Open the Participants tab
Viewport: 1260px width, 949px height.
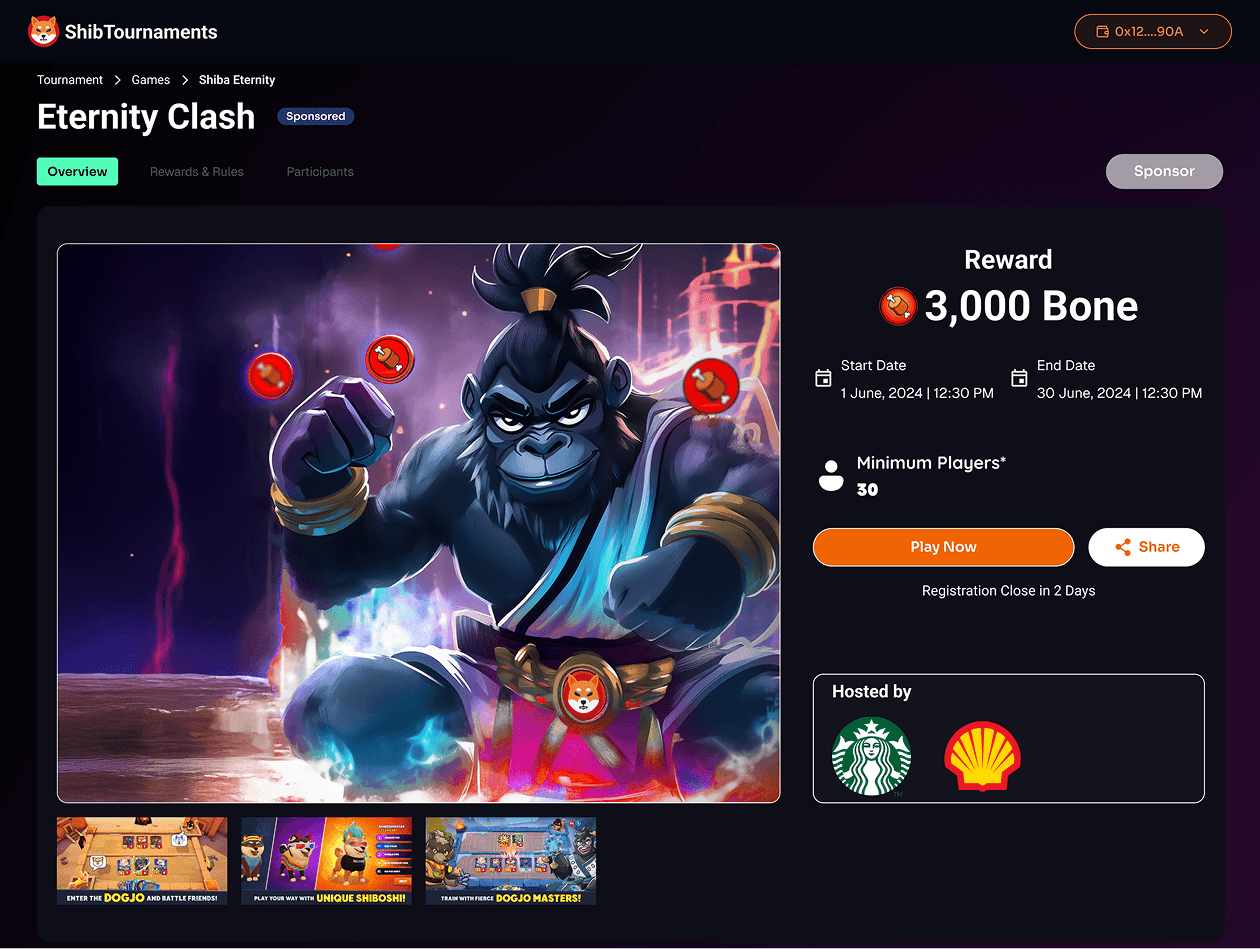tap(320, 172)
